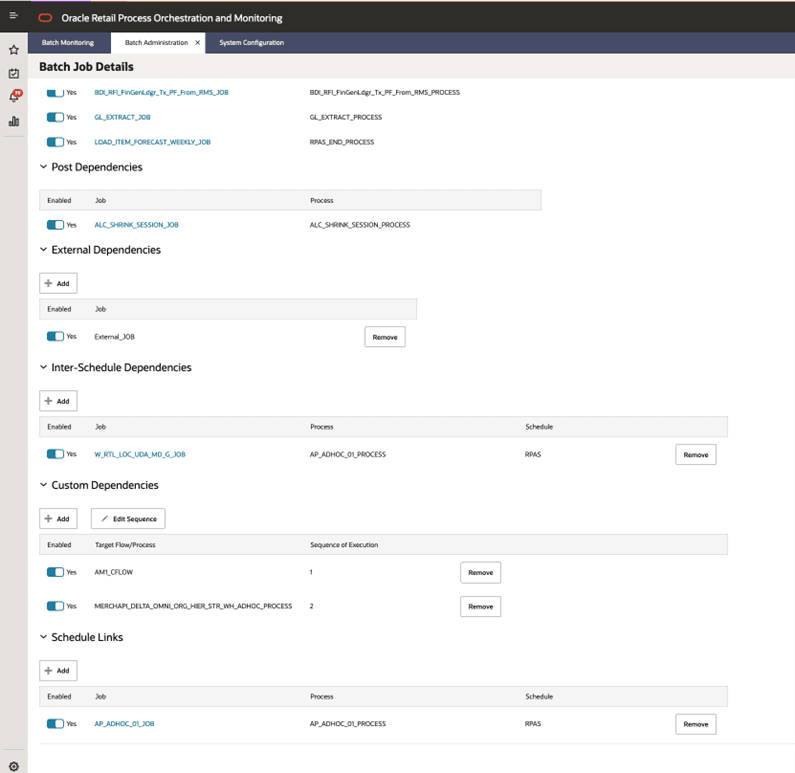This screenshot has width=795, height=773.
Task: Toggle enabled switch for AP_ADHOC_01_JOB
Action: (x=55, y=723)
